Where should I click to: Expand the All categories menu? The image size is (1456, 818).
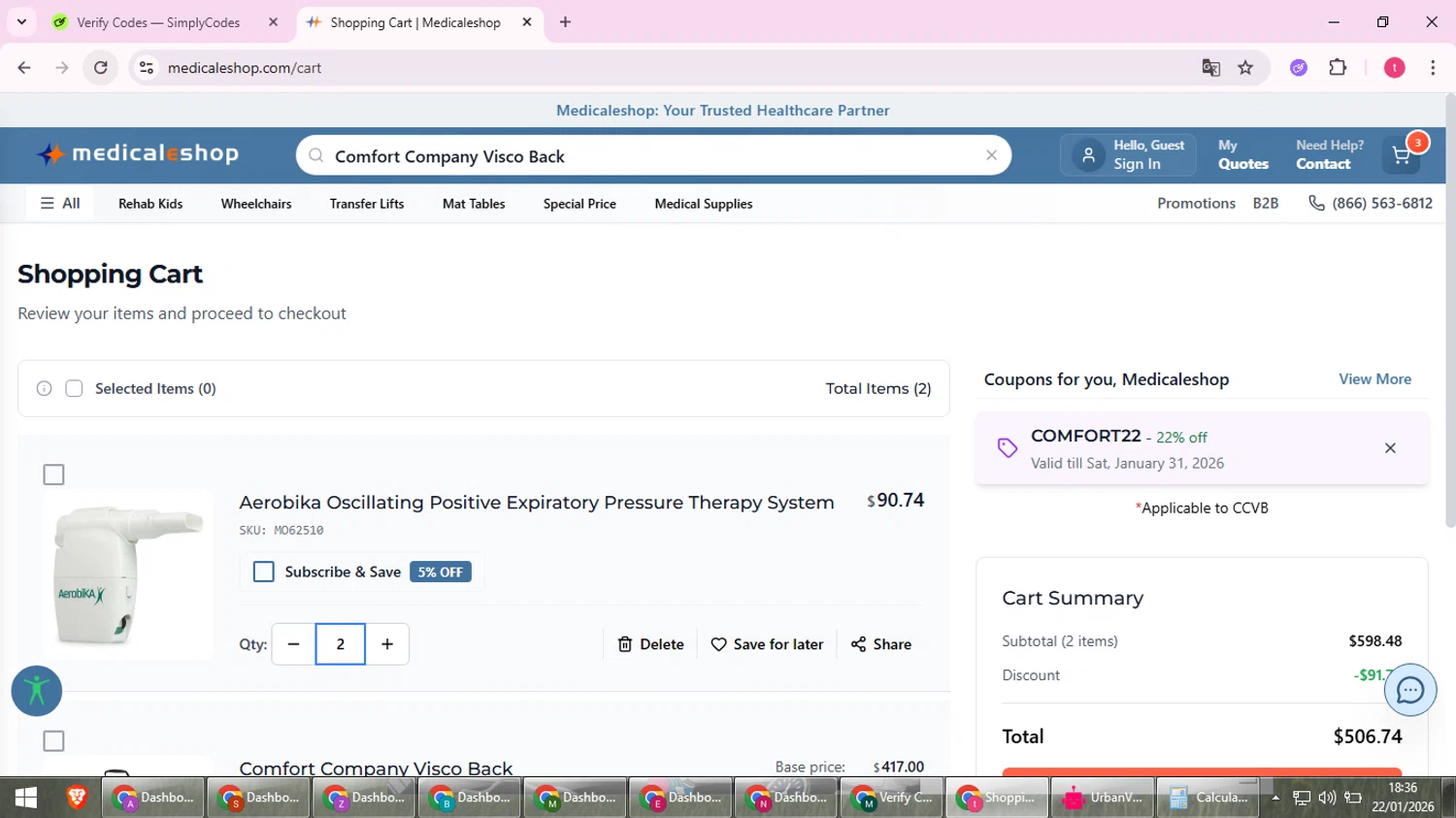[x=60, y=204]
